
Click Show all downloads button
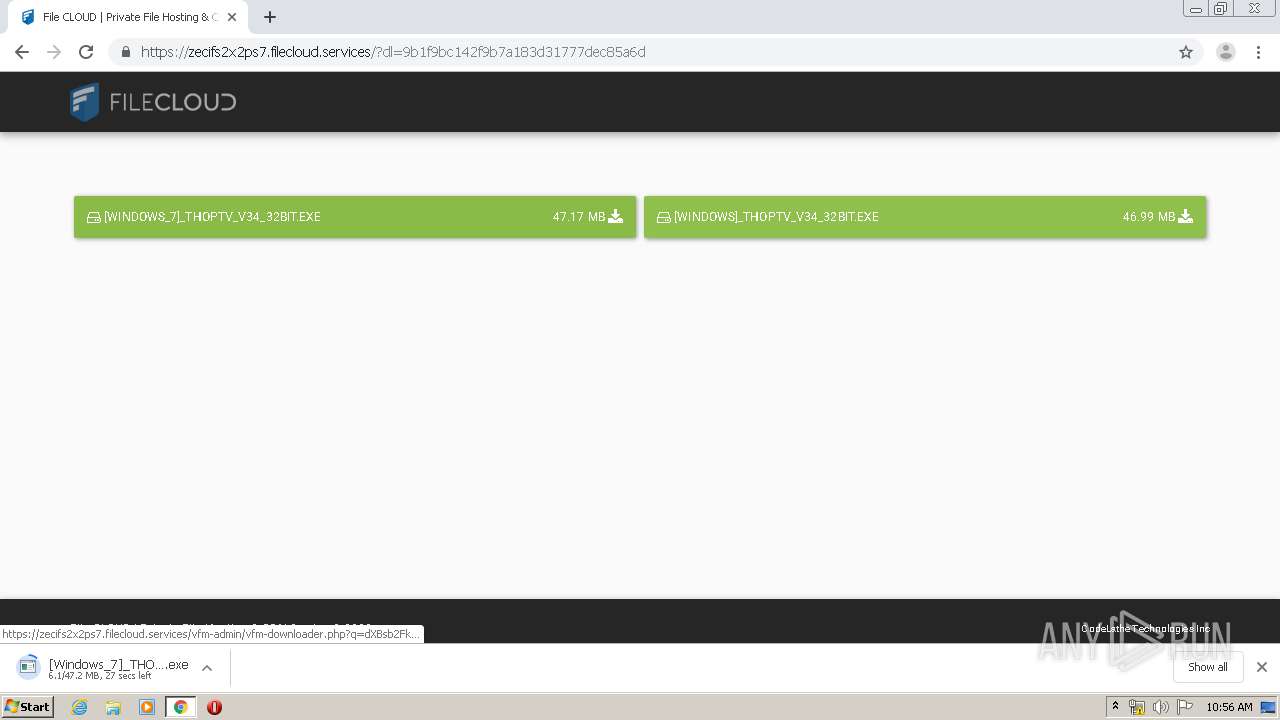(x=1208, y=667)
